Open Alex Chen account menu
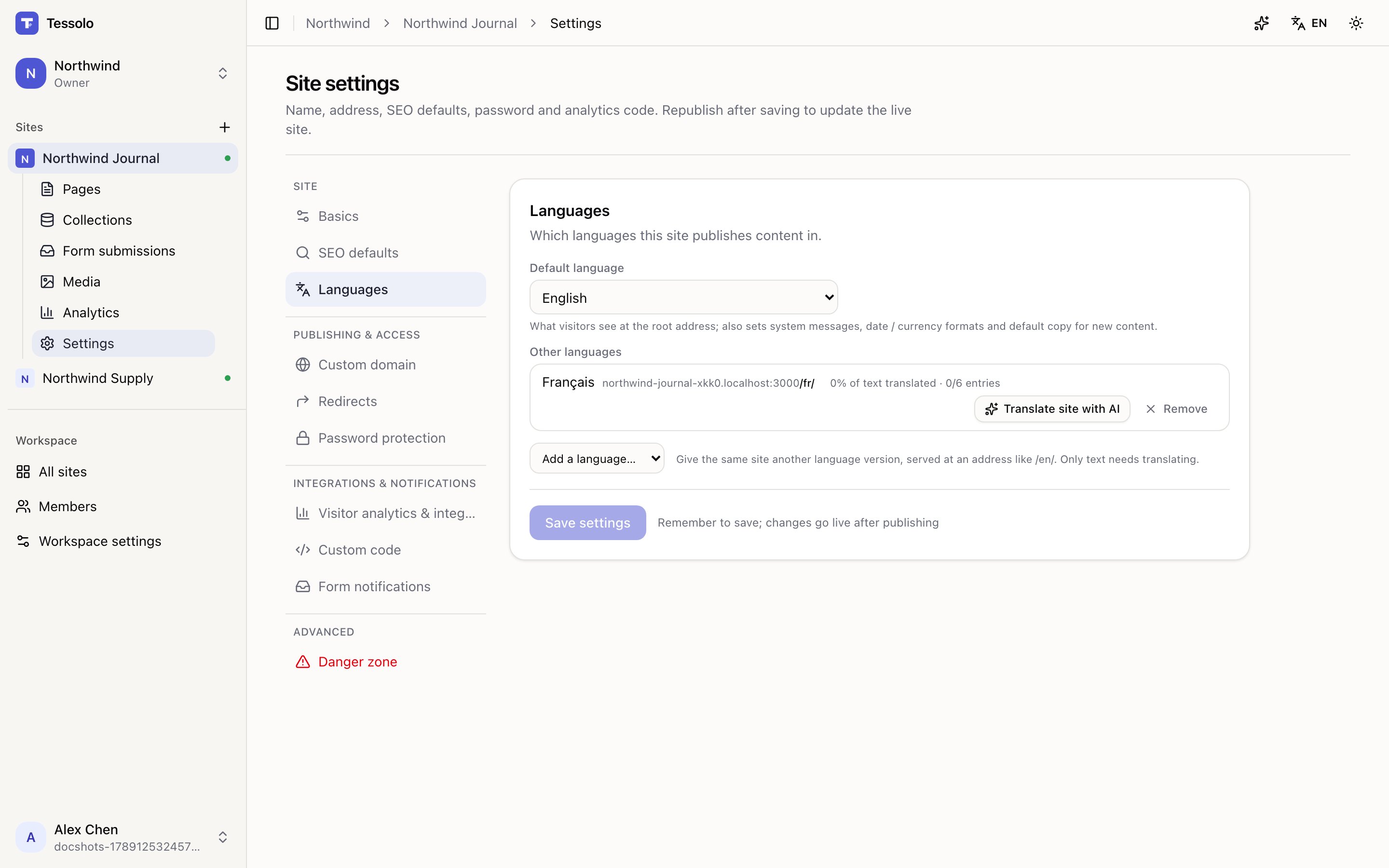Screen dimensions: 1389x868 (x=123, y=837)
